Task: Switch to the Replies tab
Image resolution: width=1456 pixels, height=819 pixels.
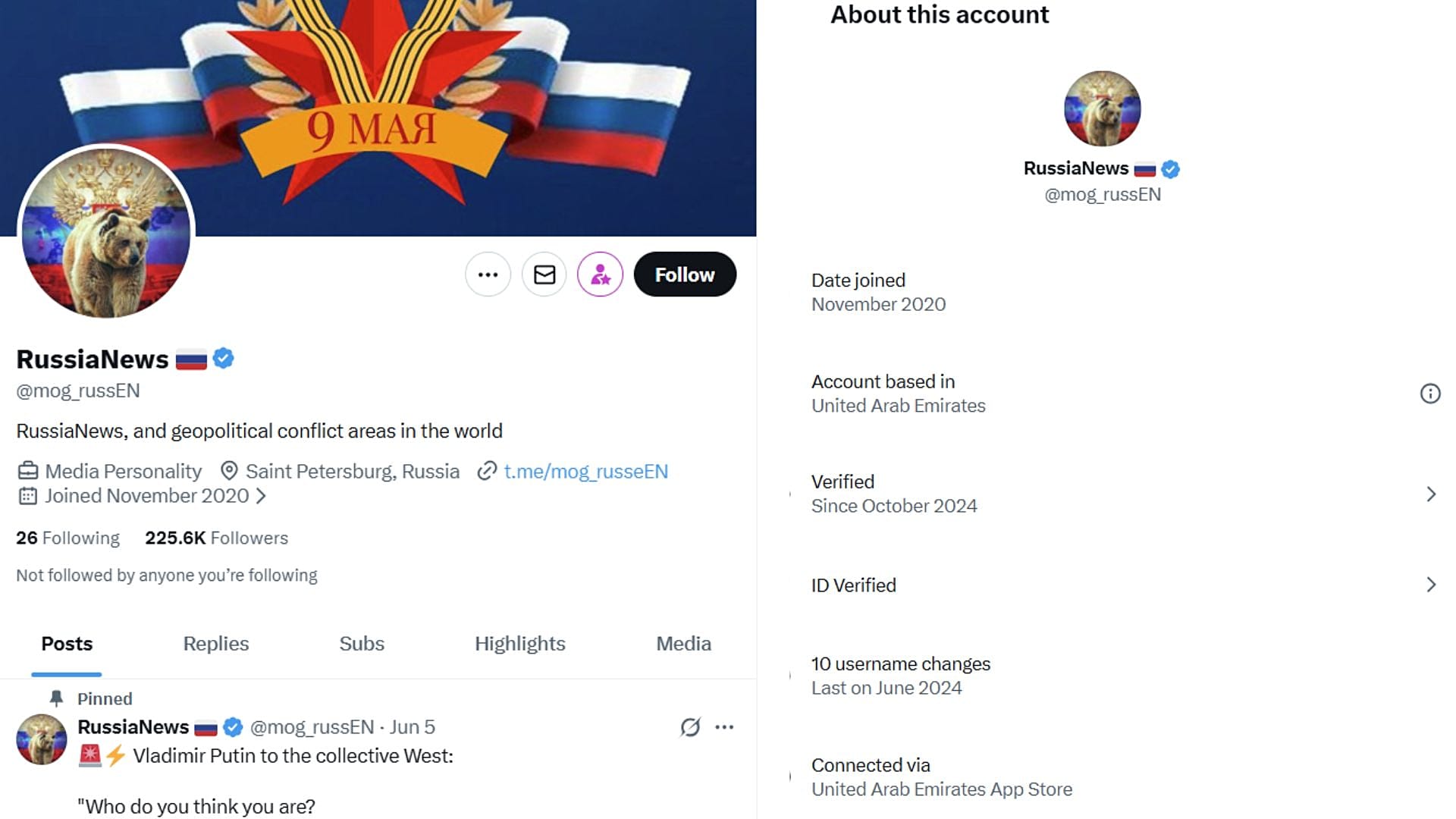Action: [x=215, y=643]
